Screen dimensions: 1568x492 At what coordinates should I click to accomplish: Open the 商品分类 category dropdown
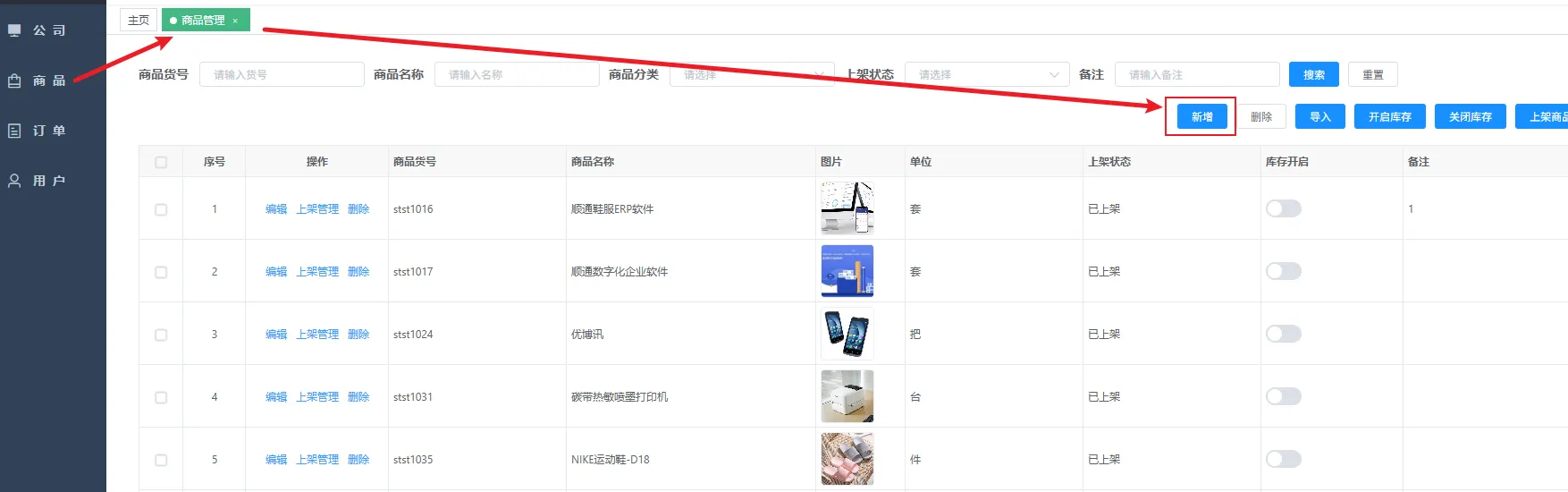pos(751,74)
